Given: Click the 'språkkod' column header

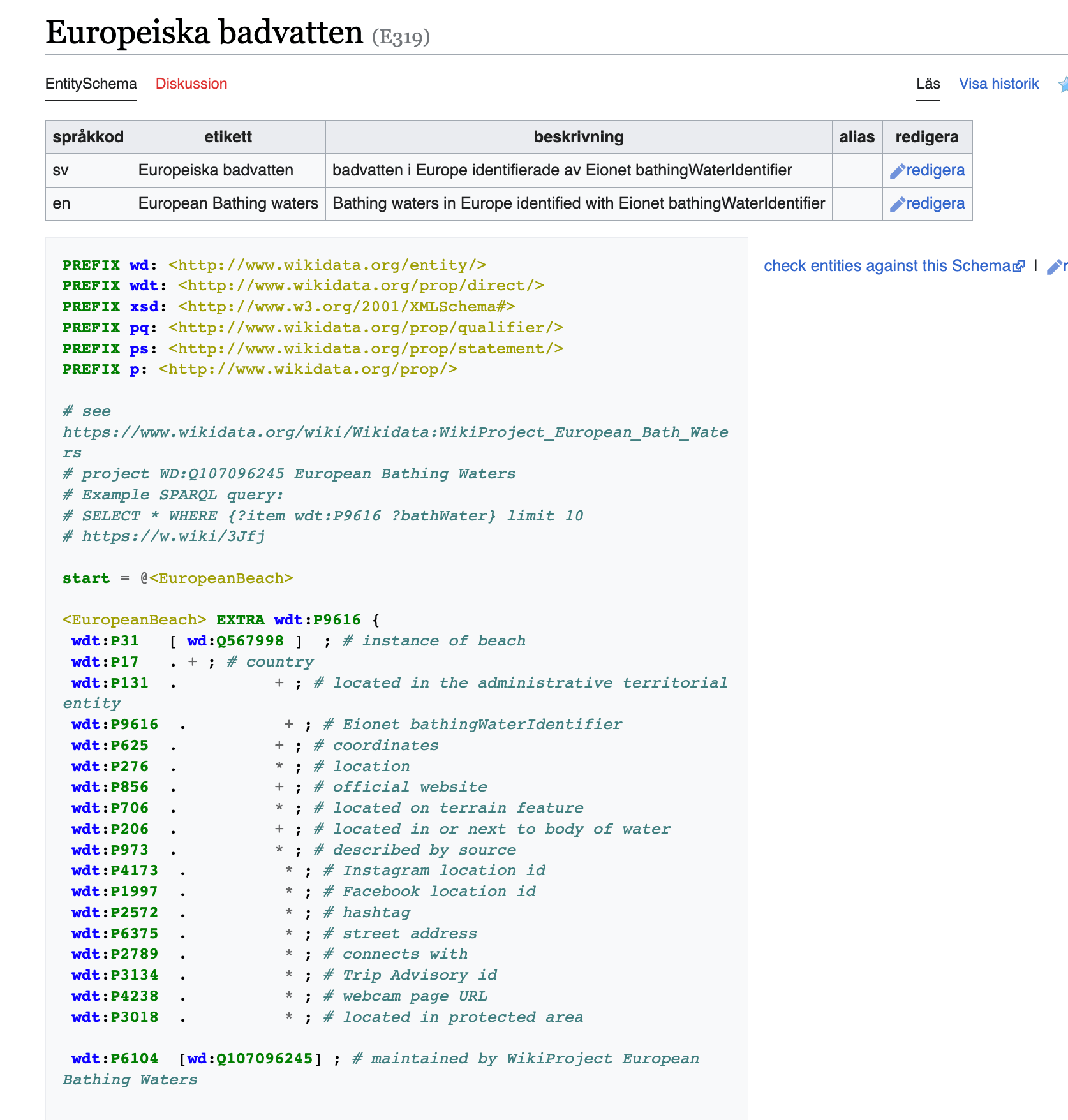Looking at the screenshot, I should coord(88,137).
